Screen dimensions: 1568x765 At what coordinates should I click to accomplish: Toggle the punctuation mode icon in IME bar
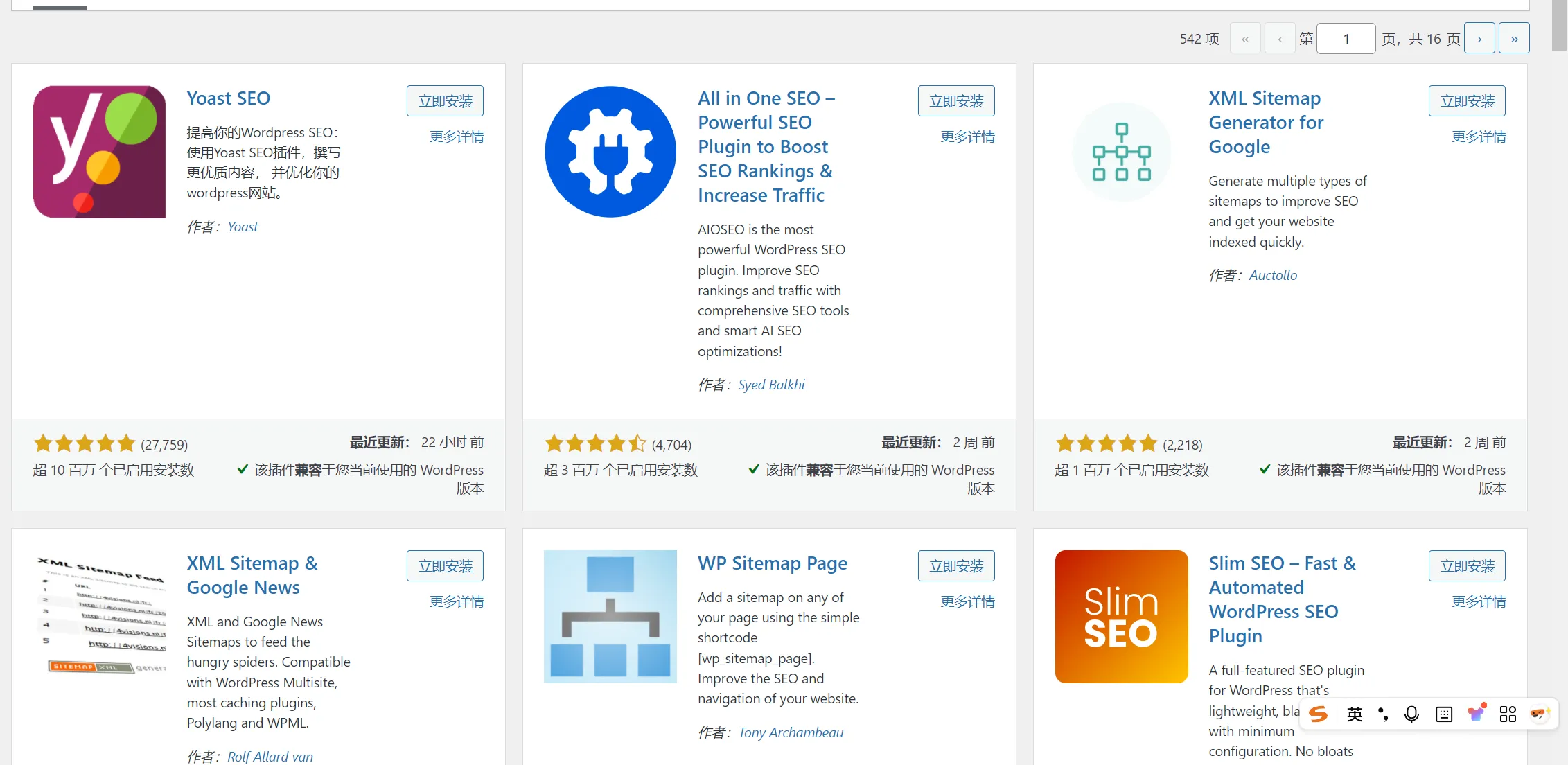pyautogui.click(x=1383, y=714)
